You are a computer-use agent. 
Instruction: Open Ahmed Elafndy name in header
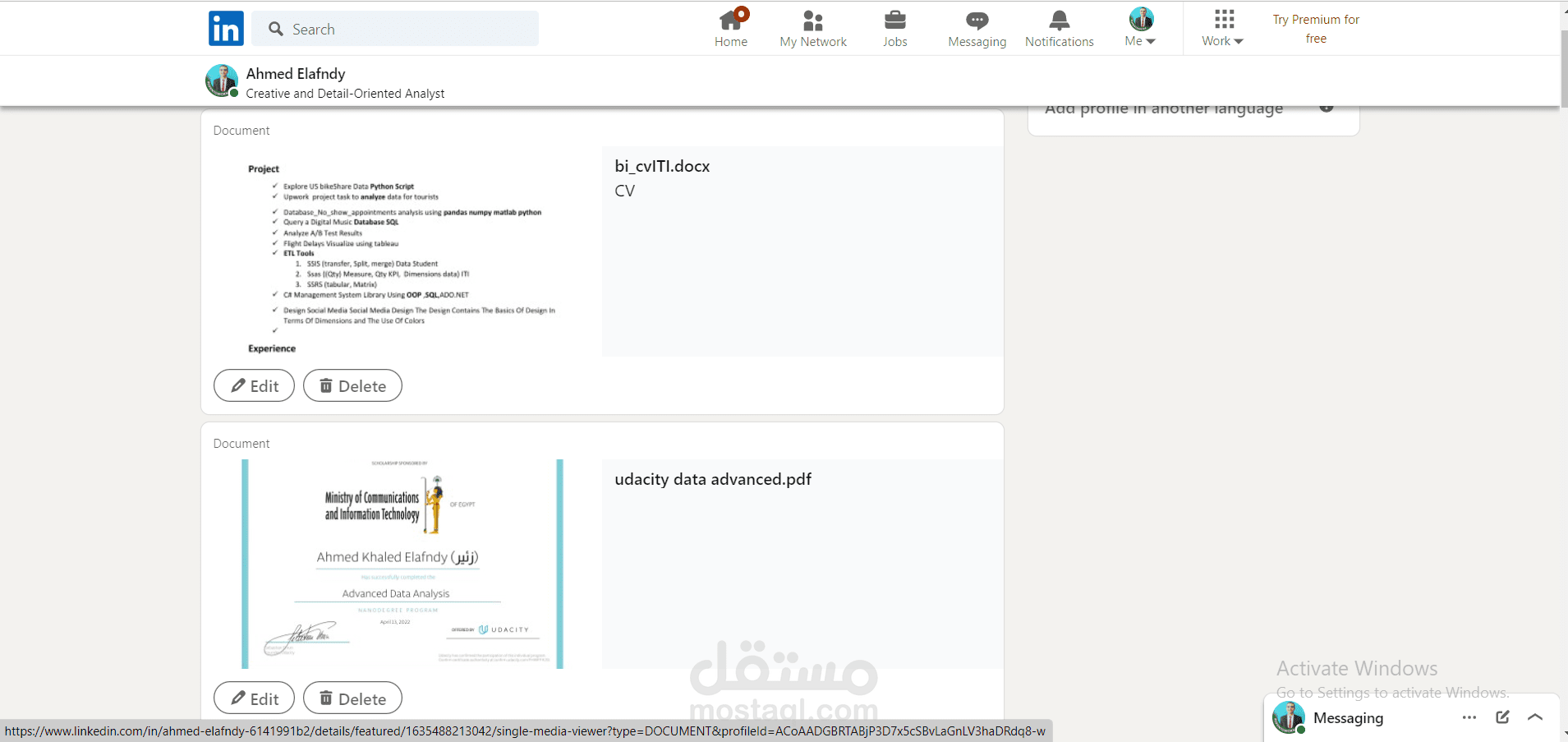pos(296,74)
